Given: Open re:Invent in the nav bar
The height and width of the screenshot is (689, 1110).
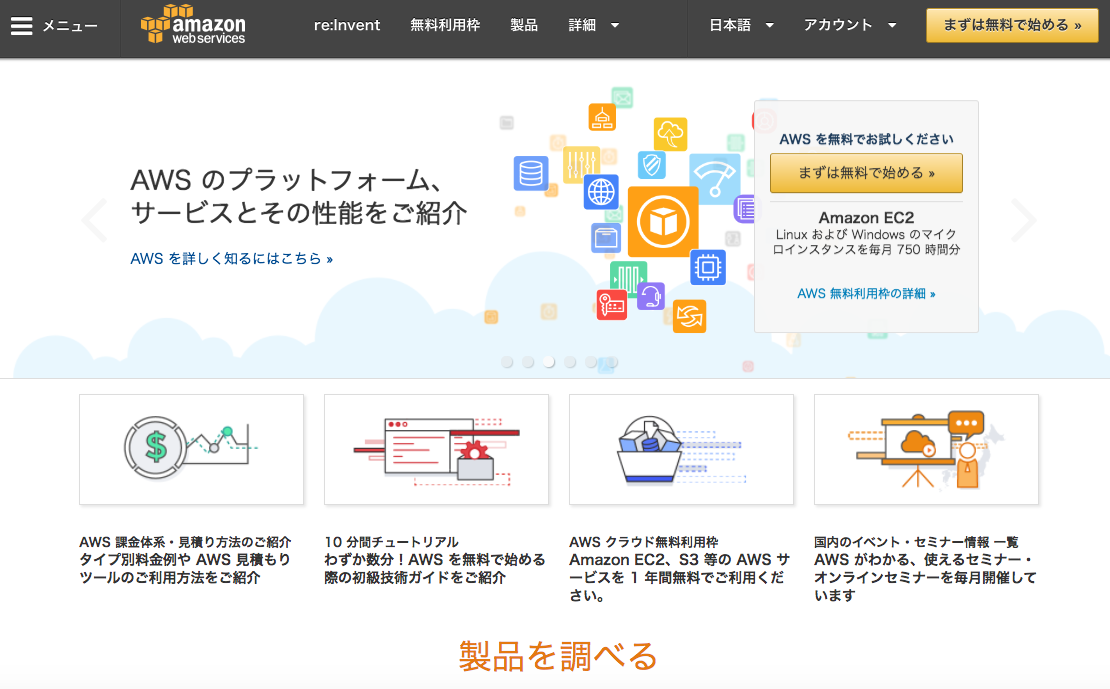Looking at the screenshot, I should click(x=347, y=25).
